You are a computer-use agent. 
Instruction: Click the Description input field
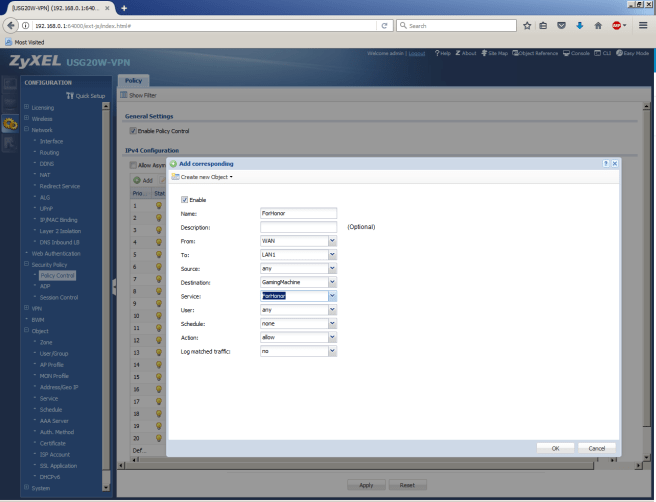click(298, 227)
